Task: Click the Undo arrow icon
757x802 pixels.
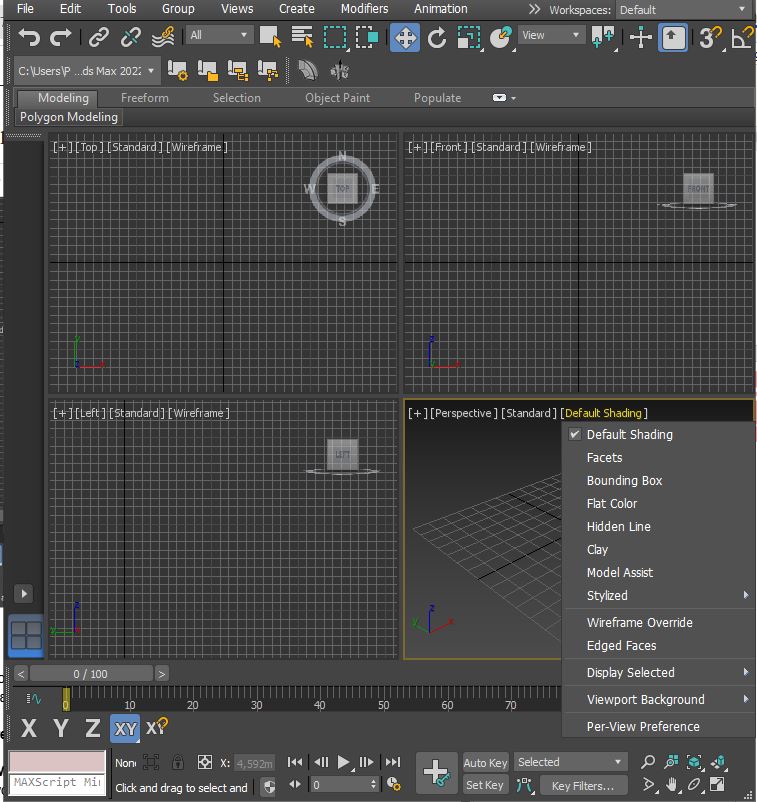Action: 29,37
